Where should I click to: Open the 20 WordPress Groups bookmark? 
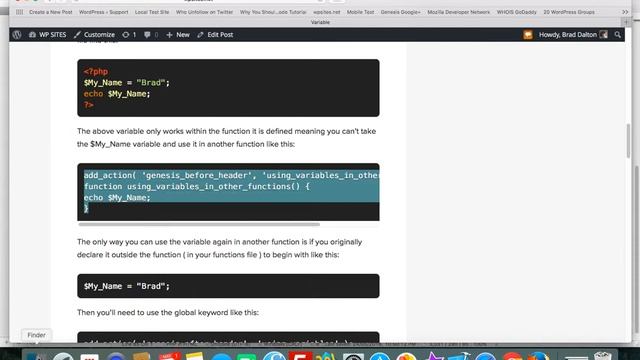point(569,12)
